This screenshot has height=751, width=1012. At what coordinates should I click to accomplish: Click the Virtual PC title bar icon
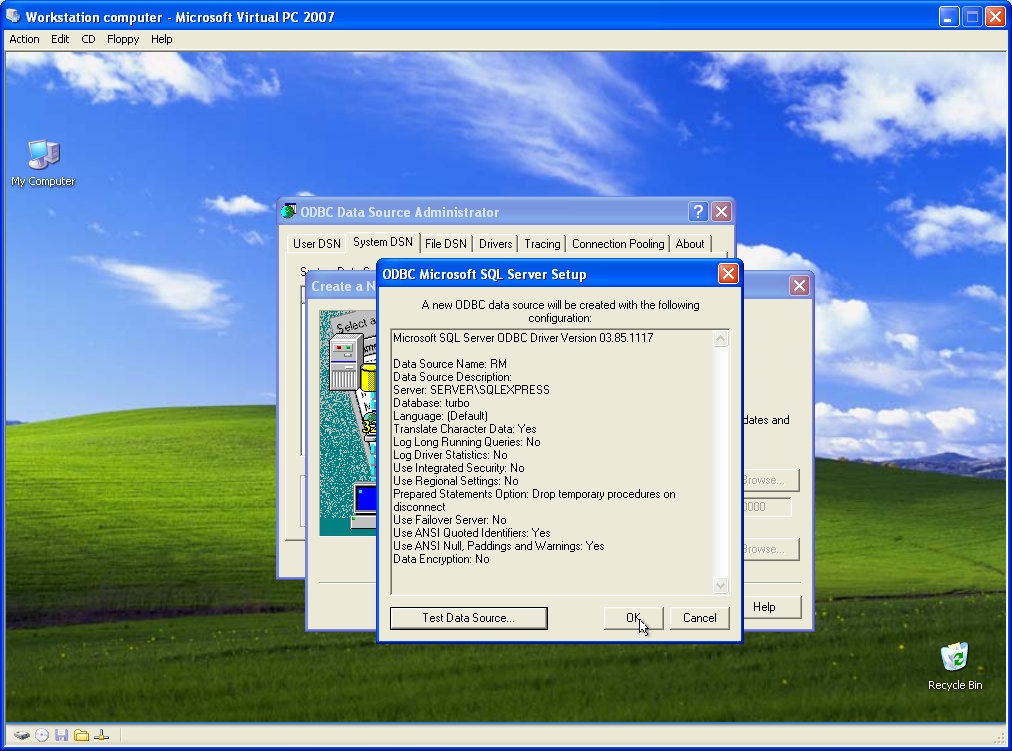(12, 15)
